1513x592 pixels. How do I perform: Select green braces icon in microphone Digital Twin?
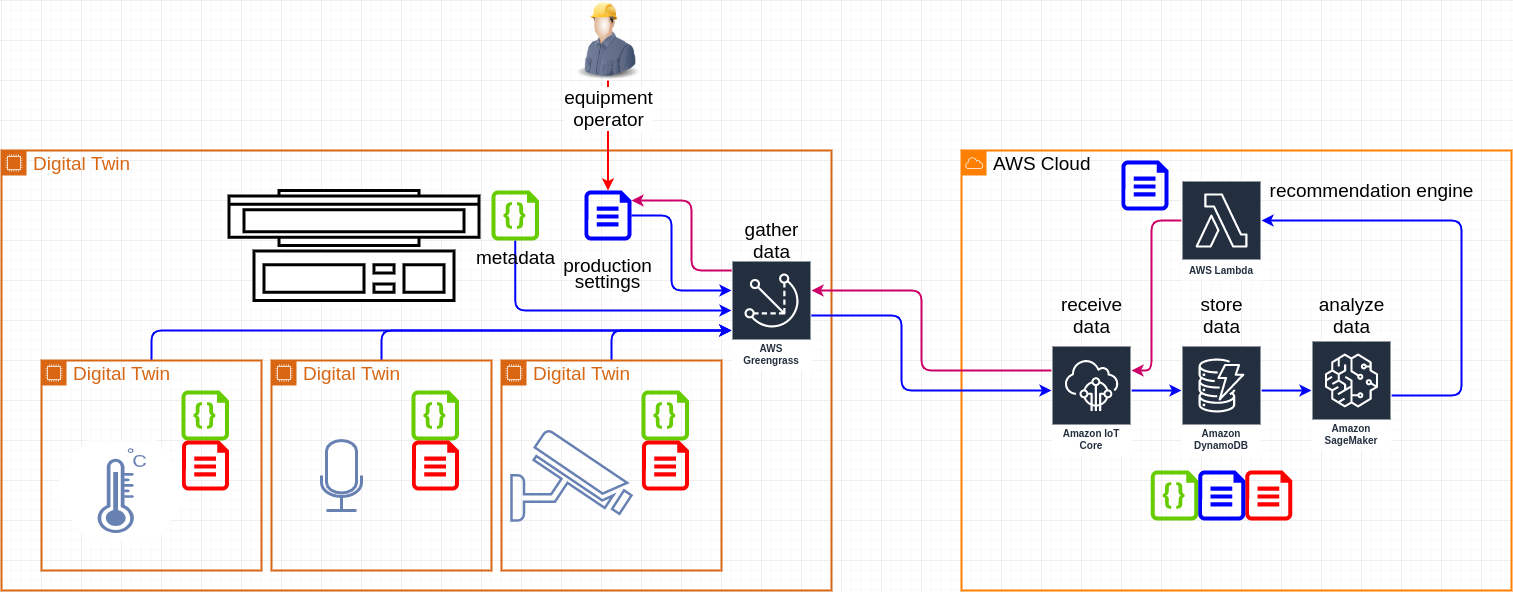click(435, 415)
